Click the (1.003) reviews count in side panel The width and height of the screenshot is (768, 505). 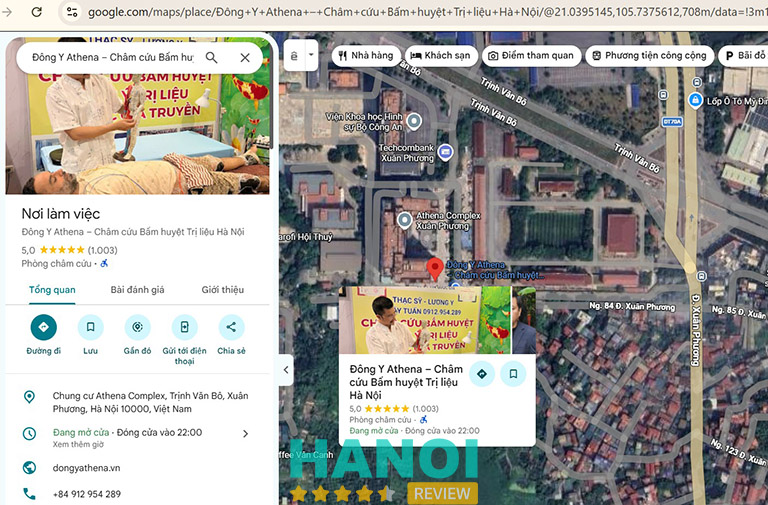click(102, 250)
